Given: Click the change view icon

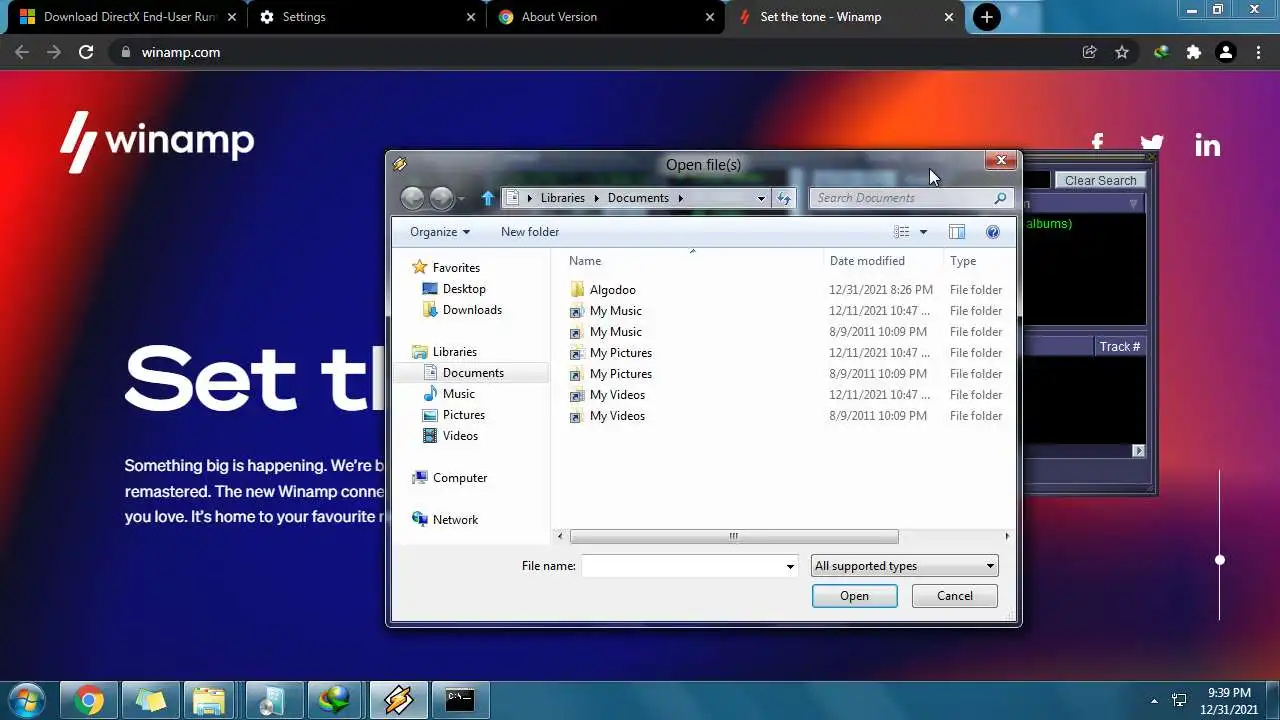Looking at the screenshot, I should [902, 232].
